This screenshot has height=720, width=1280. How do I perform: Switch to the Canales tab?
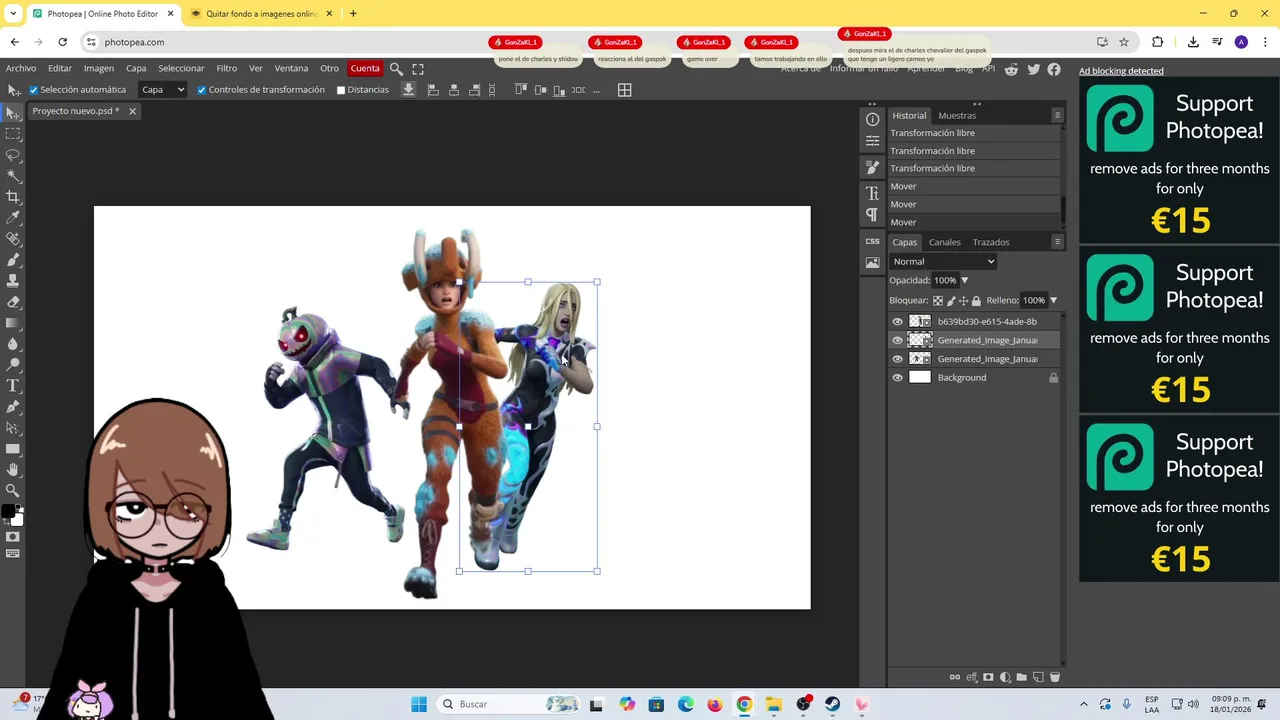[944, 242]
